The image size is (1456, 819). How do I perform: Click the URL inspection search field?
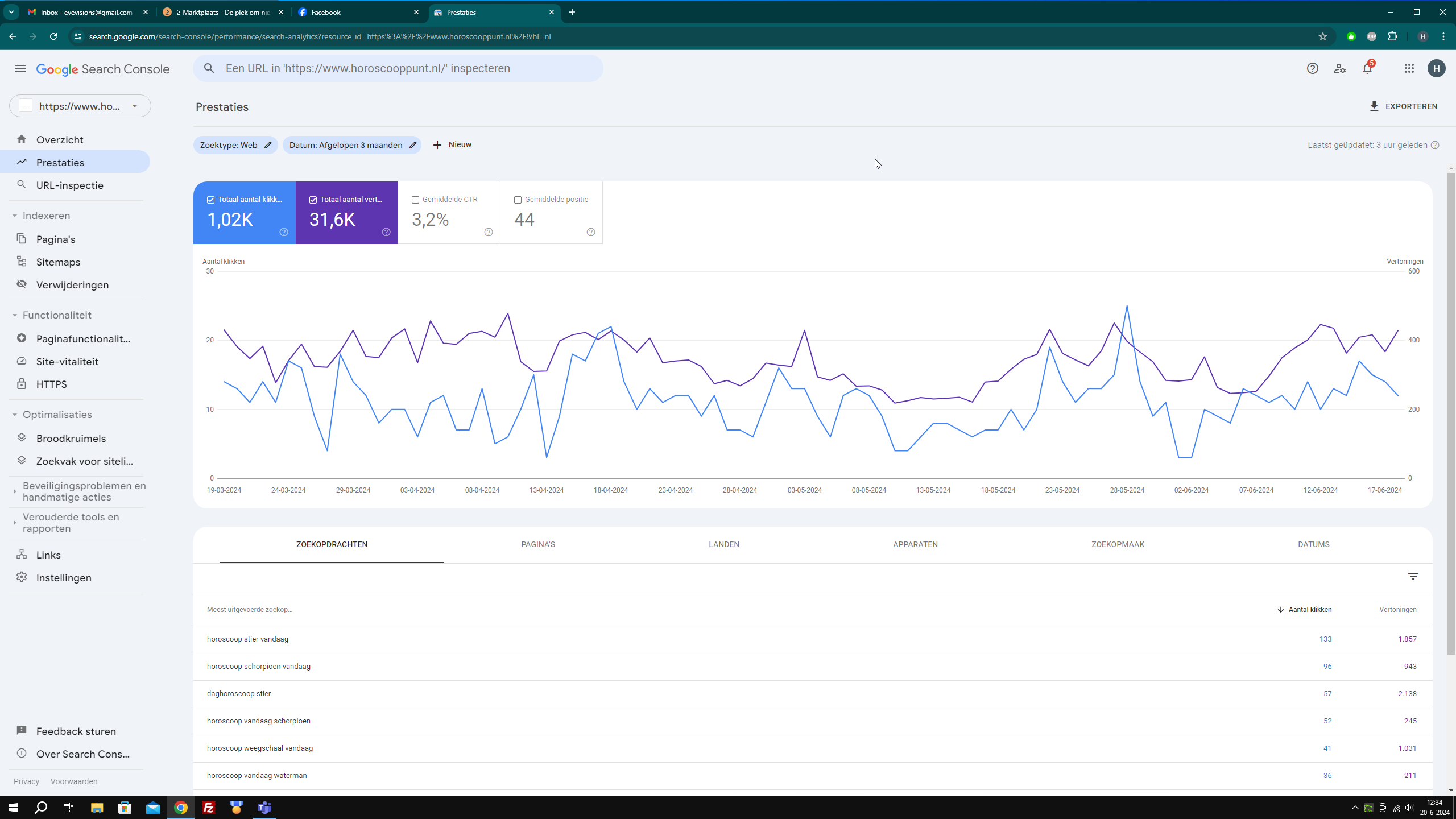tap(398, 68)
